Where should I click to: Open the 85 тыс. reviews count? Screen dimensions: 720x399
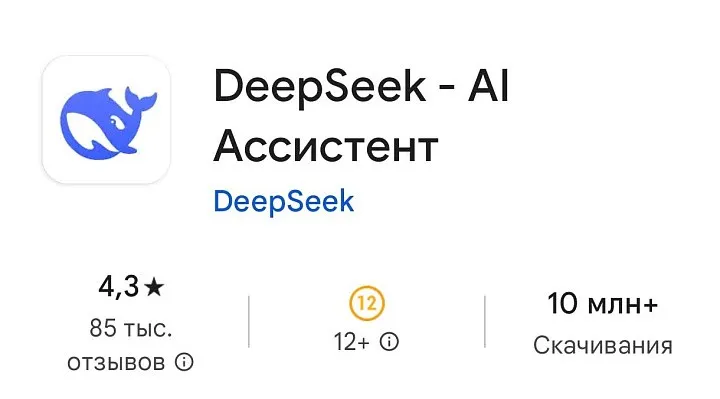pos(131,328)
